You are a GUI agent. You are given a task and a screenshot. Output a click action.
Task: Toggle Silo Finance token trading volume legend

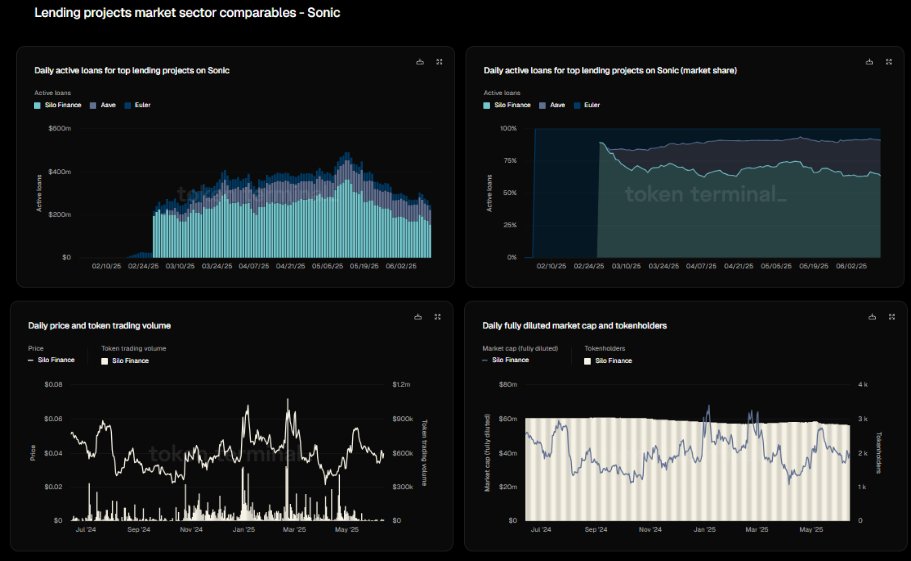click(125, 361)
